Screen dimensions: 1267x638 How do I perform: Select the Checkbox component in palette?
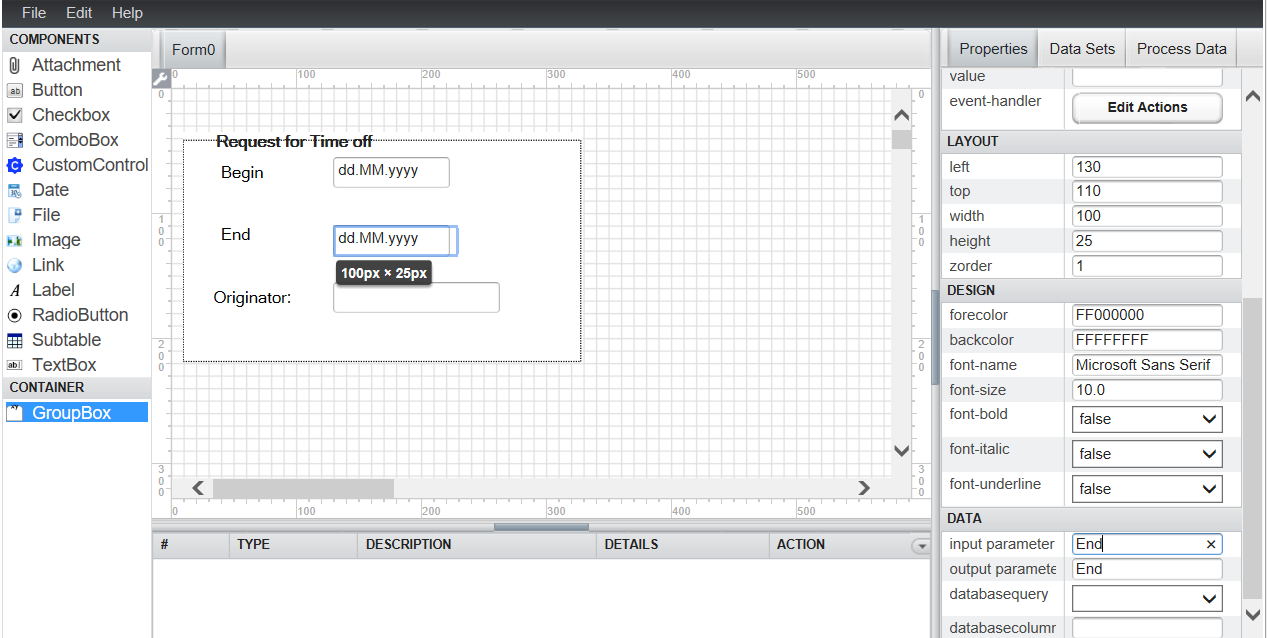pyautogui.click(x=70, y=115)
